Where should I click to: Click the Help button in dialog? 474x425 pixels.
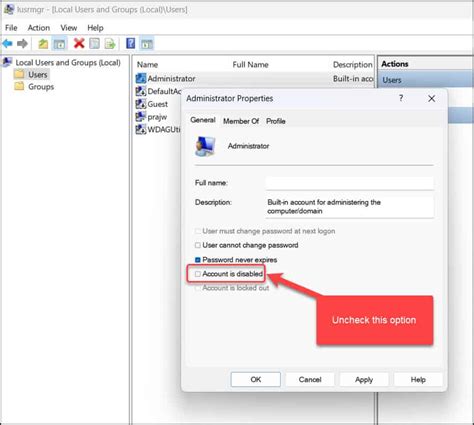[x=418, y=379]
